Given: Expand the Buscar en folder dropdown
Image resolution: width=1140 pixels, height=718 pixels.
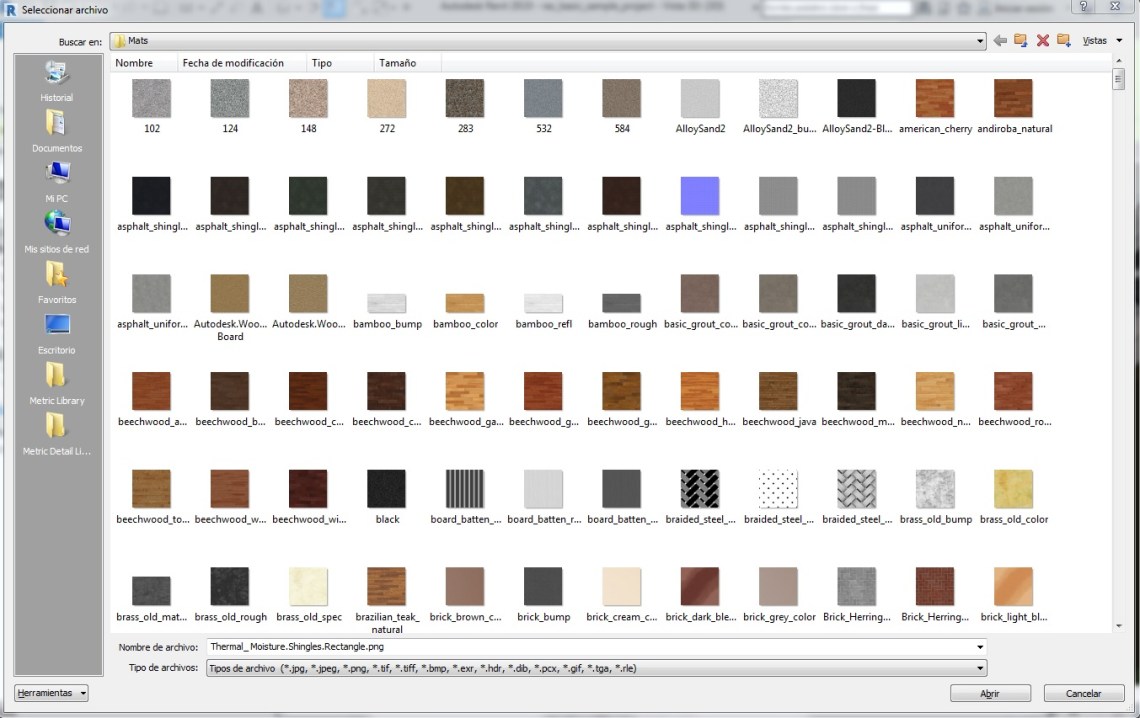Looking at the screenshot, I should [x=980, y=41].
